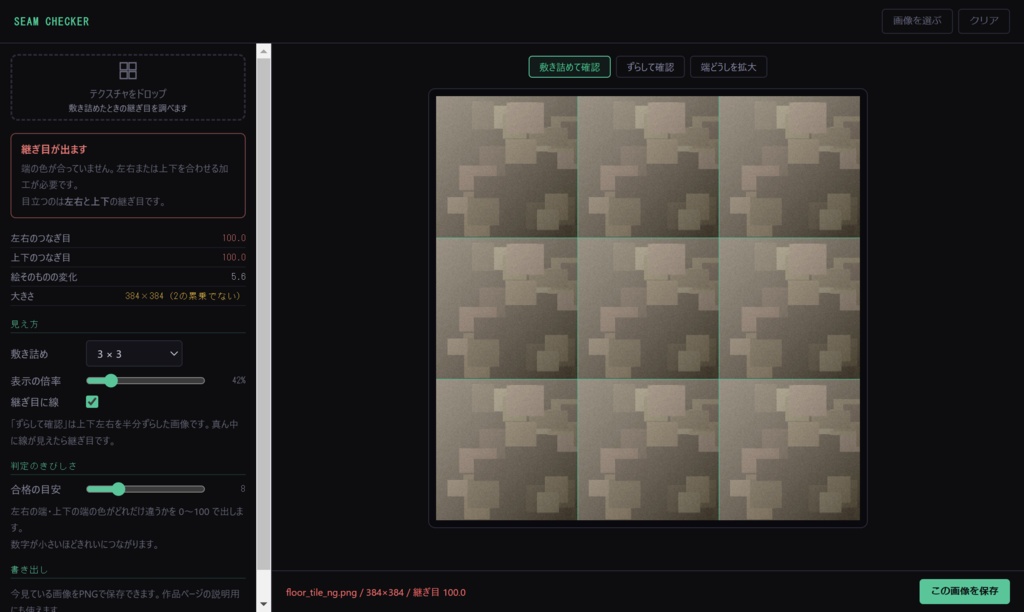Click the 書き出し section heading
The height and width of the screenshot is (612, 1024).
coord(29,570)
